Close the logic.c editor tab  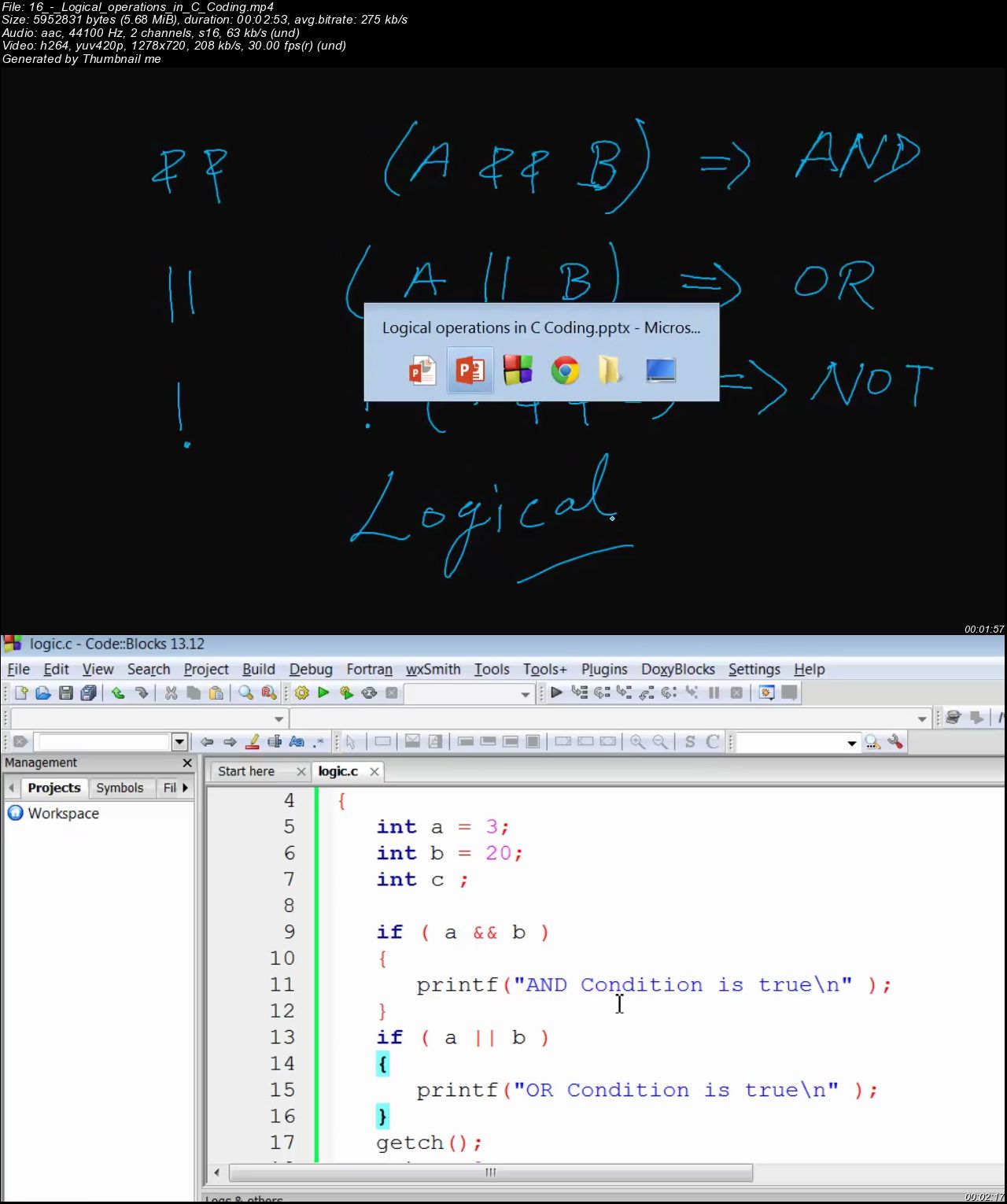(x=374, y=771)
